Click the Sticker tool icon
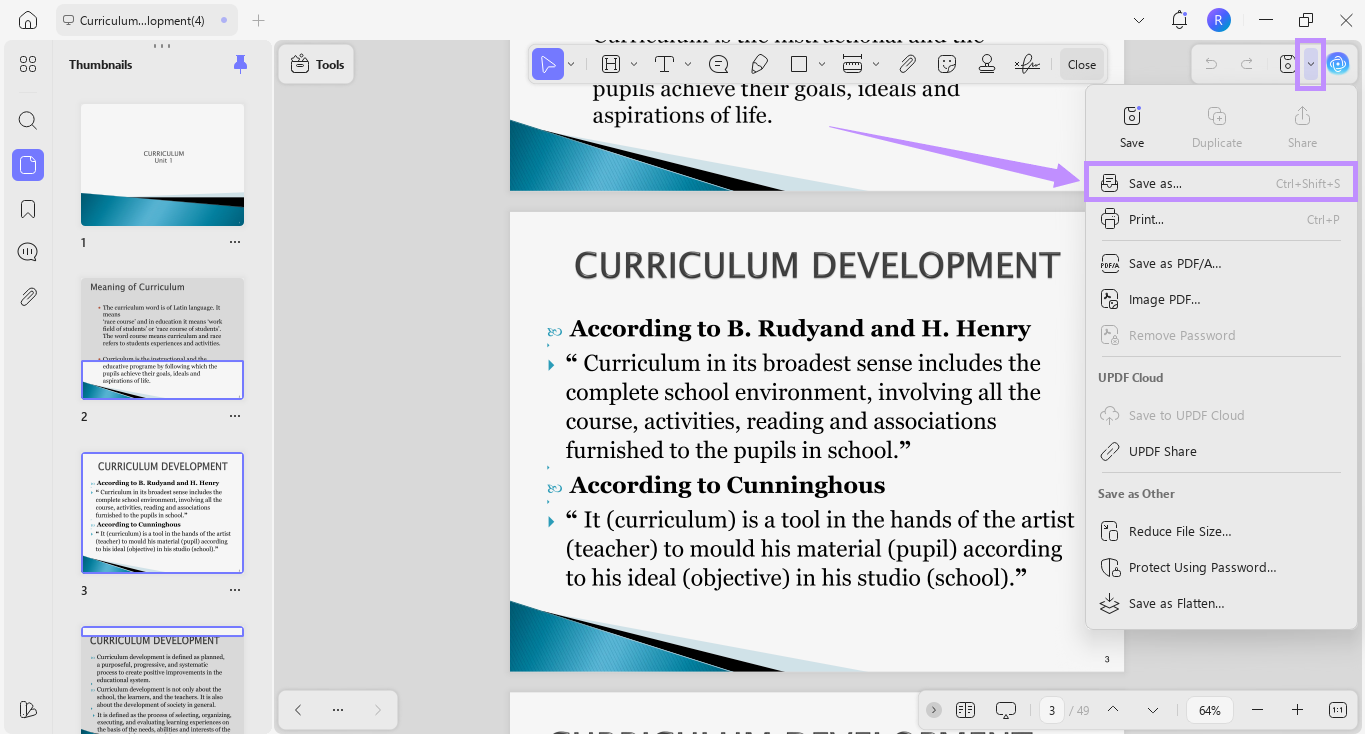Viewport: 1365px width, 734px height. [x=947, y=64]
